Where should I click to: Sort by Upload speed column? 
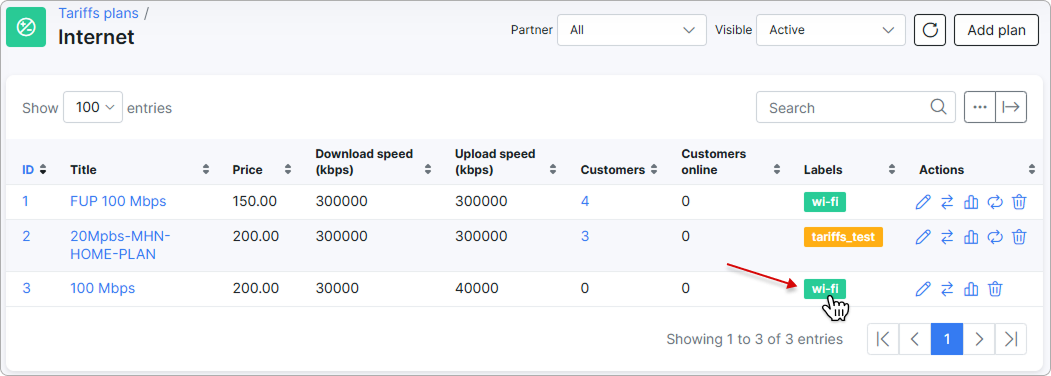(505, 162)
